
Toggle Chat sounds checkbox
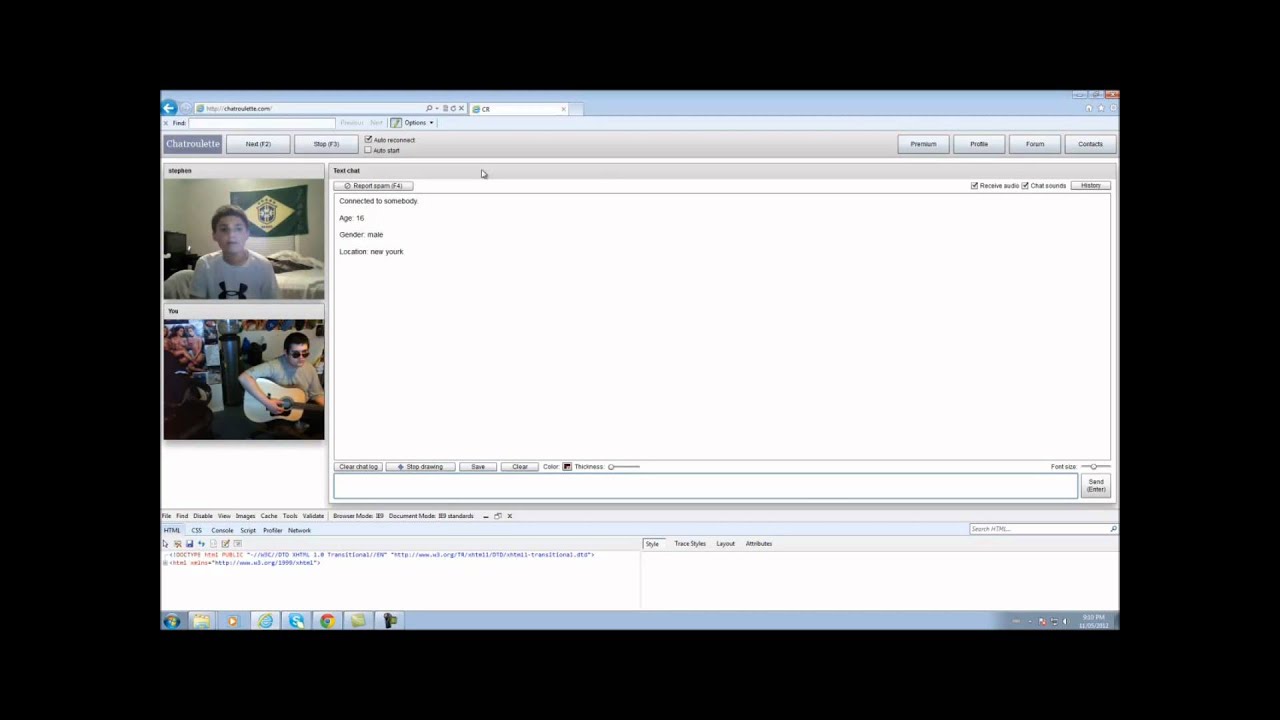(1025, 186)
